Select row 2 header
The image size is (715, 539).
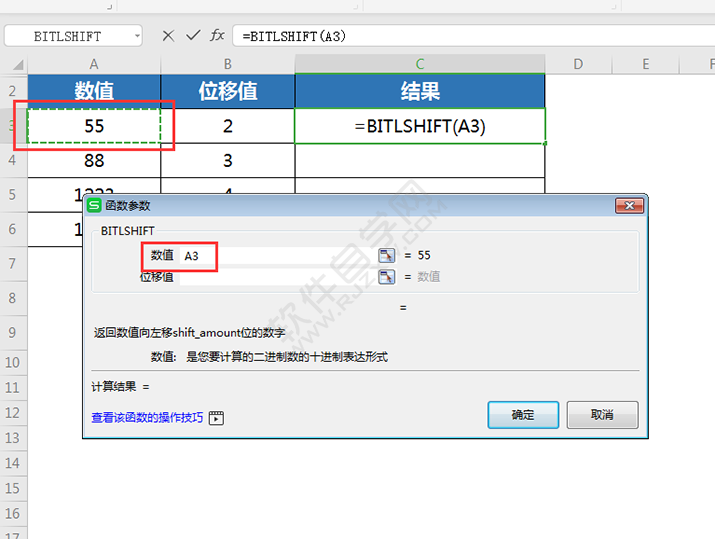click(x=13, y=91)
